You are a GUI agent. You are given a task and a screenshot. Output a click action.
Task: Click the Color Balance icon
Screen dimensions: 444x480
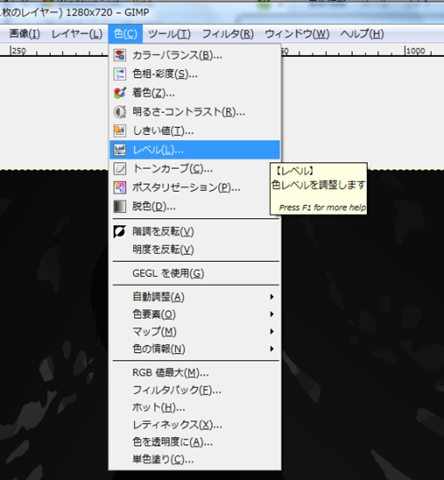click(x=120, y=55)
